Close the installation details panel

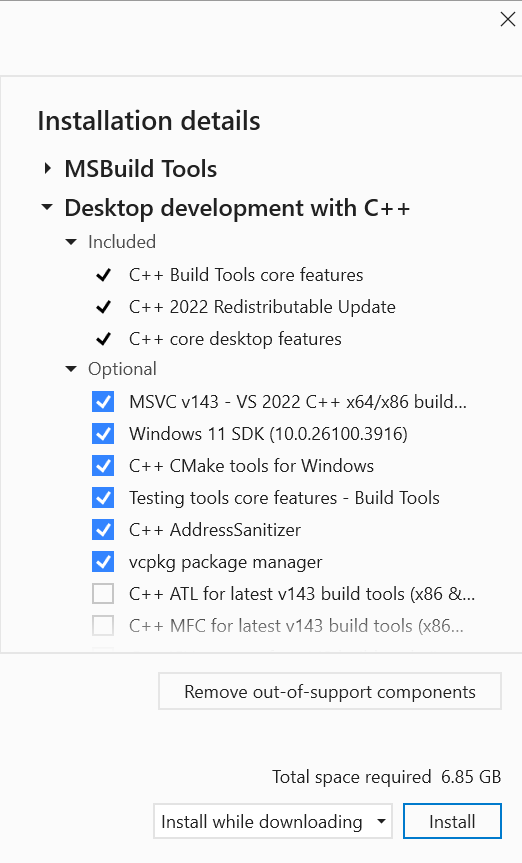(507, 19)
